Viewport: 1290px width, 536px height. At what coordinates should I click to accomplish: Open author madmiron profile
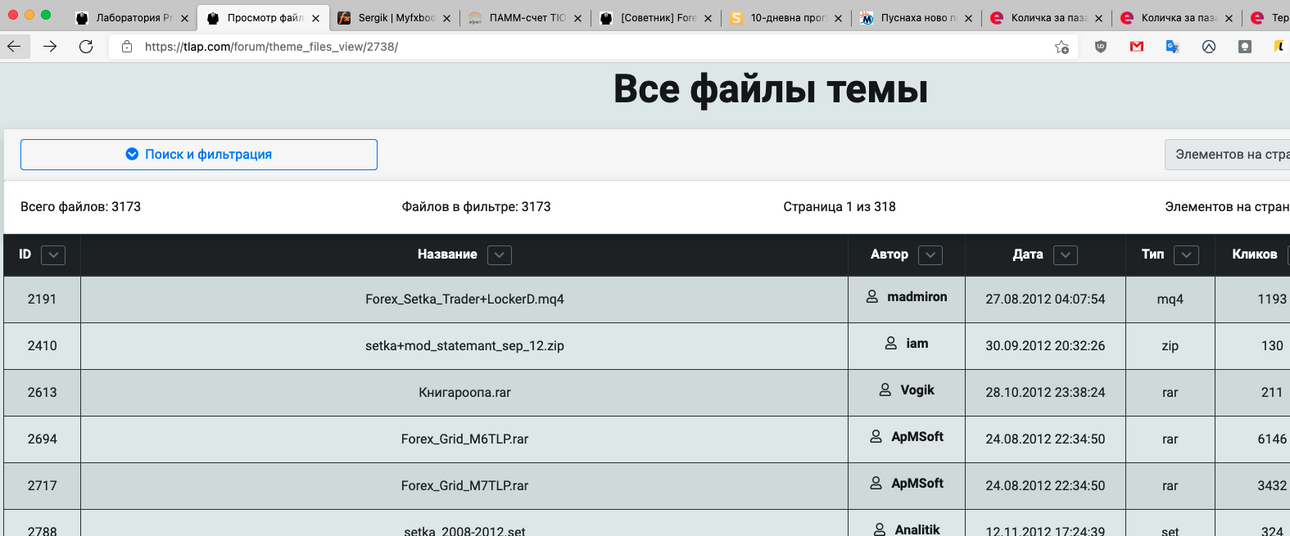click(x=917, y=297)
